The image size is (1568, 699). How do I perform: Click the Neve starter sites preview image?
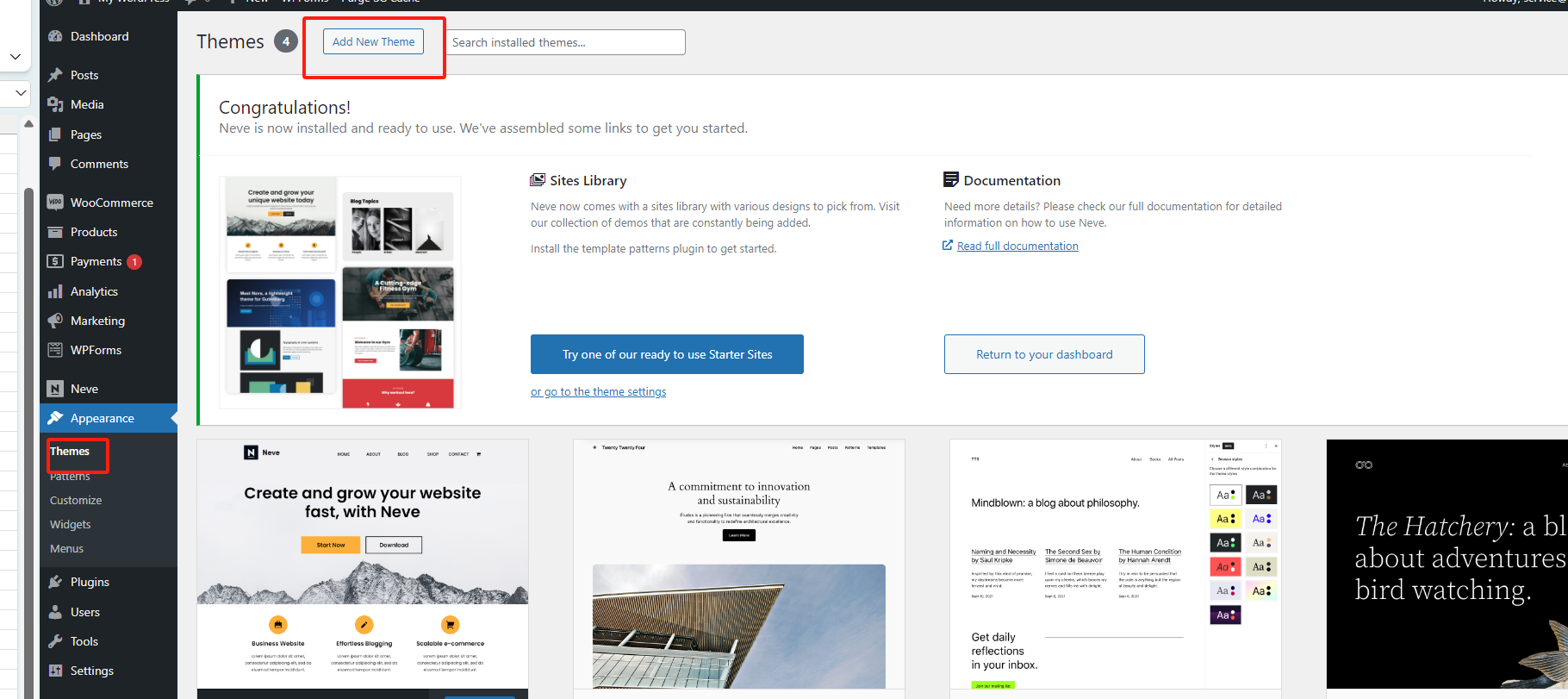(x=340, y=292)
